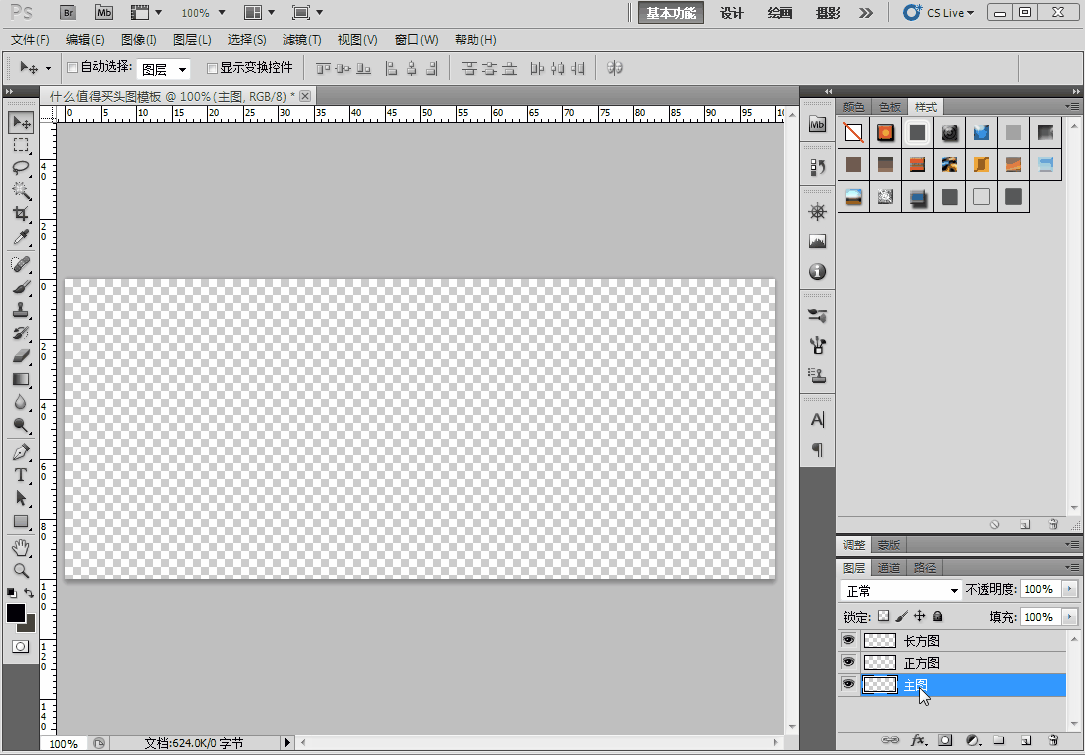The width and height of the screenshot is (1085, 755).
Task: Select the Gradient tool
Action: (x=21, y=379)
